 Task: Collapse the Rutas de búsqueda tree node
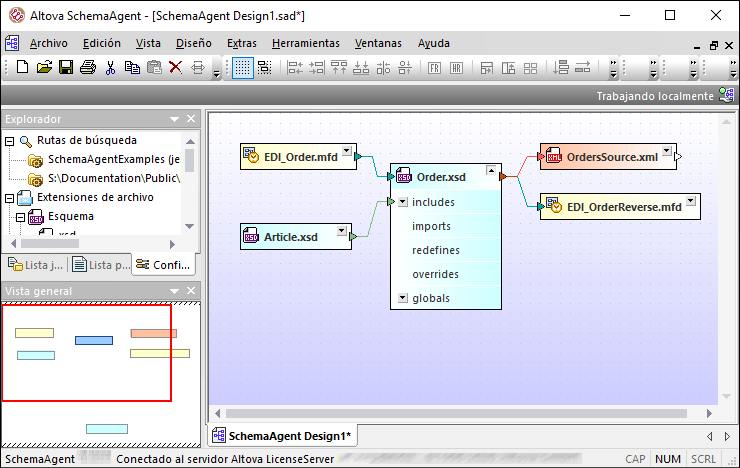pos(10,141)
